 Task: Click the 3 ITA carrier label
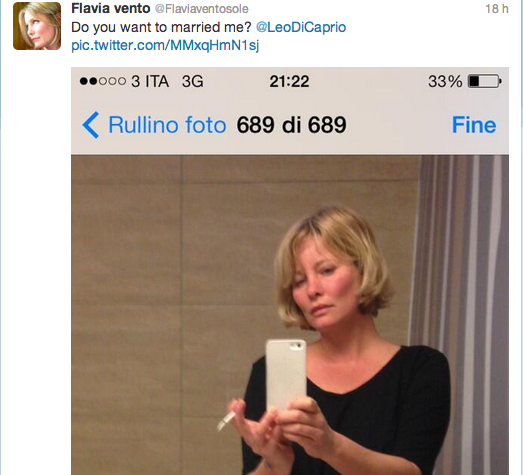(150, 81)
